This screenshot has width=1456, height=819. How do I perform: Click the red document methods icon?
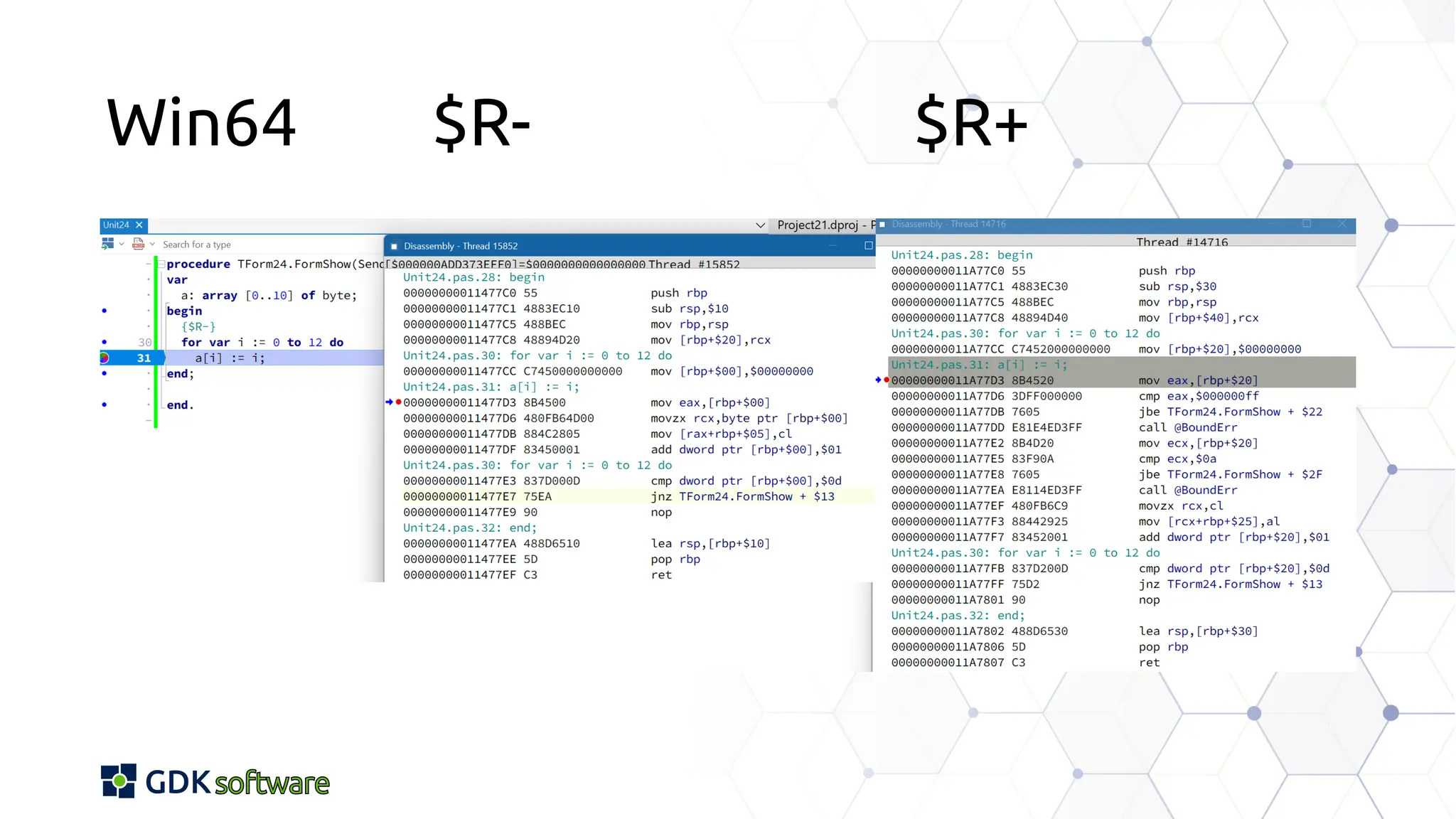tap(139, 244)
